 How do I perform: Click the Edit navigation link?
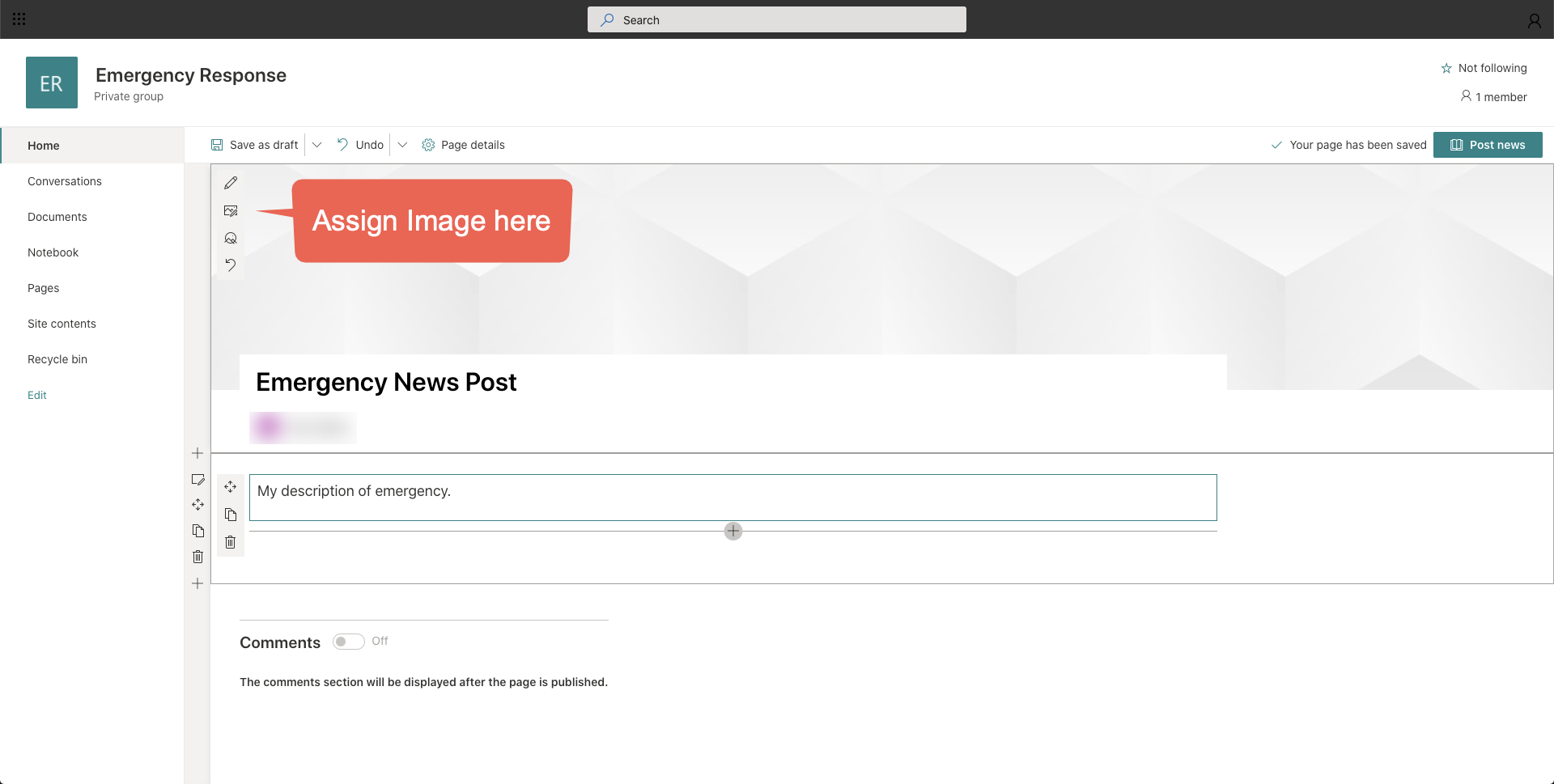(37, 395)
